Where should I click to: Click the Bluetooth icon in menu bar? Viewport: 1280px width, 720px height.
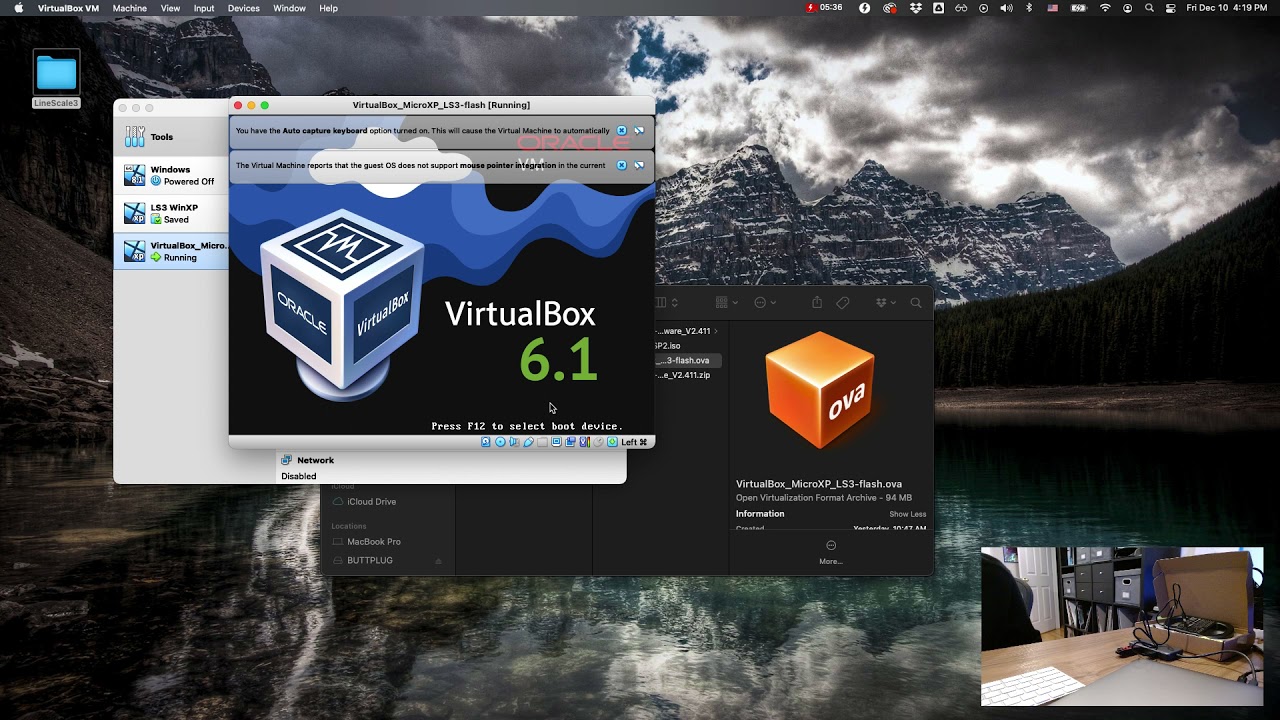pyautogui.click(x=1029, y=8)
